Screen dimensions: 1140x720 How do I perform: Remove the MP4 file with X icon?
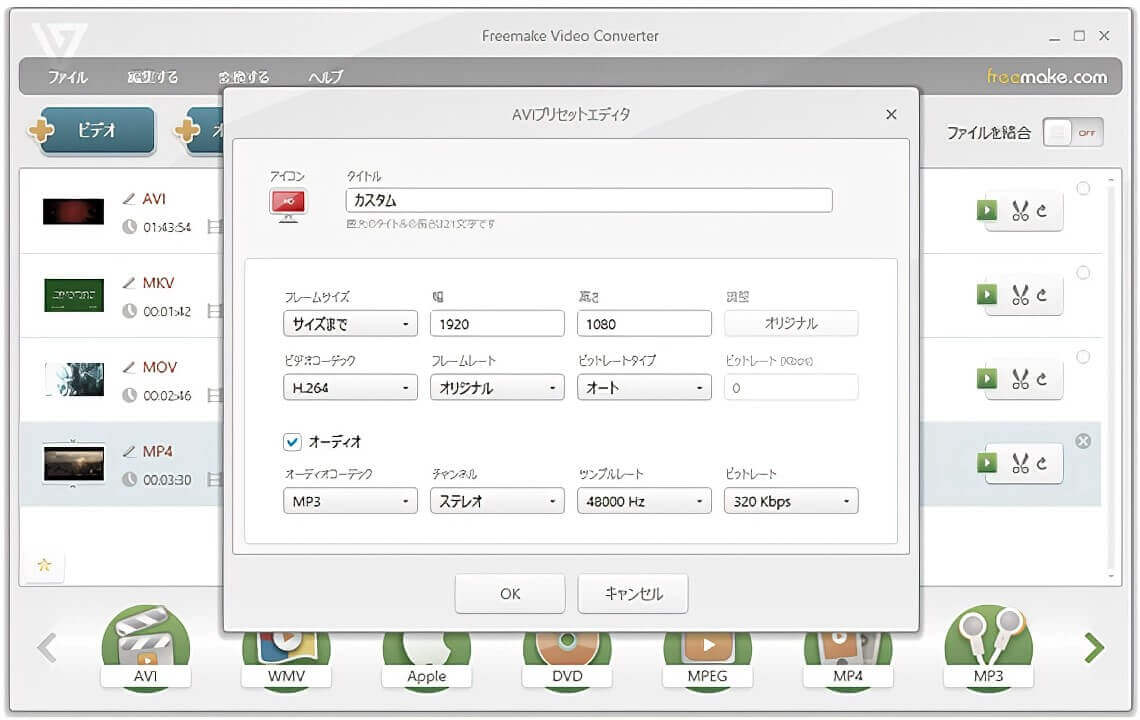pos(1083,441)
